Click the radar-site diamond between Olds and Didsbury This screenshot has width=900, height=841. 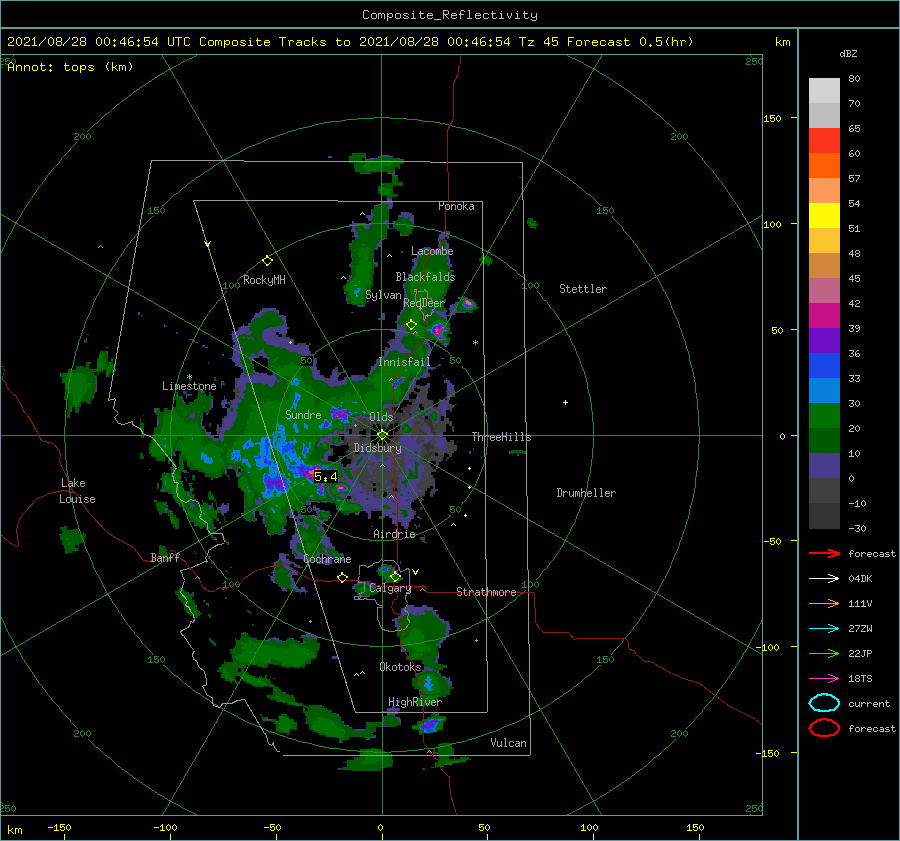coord(382,435)
